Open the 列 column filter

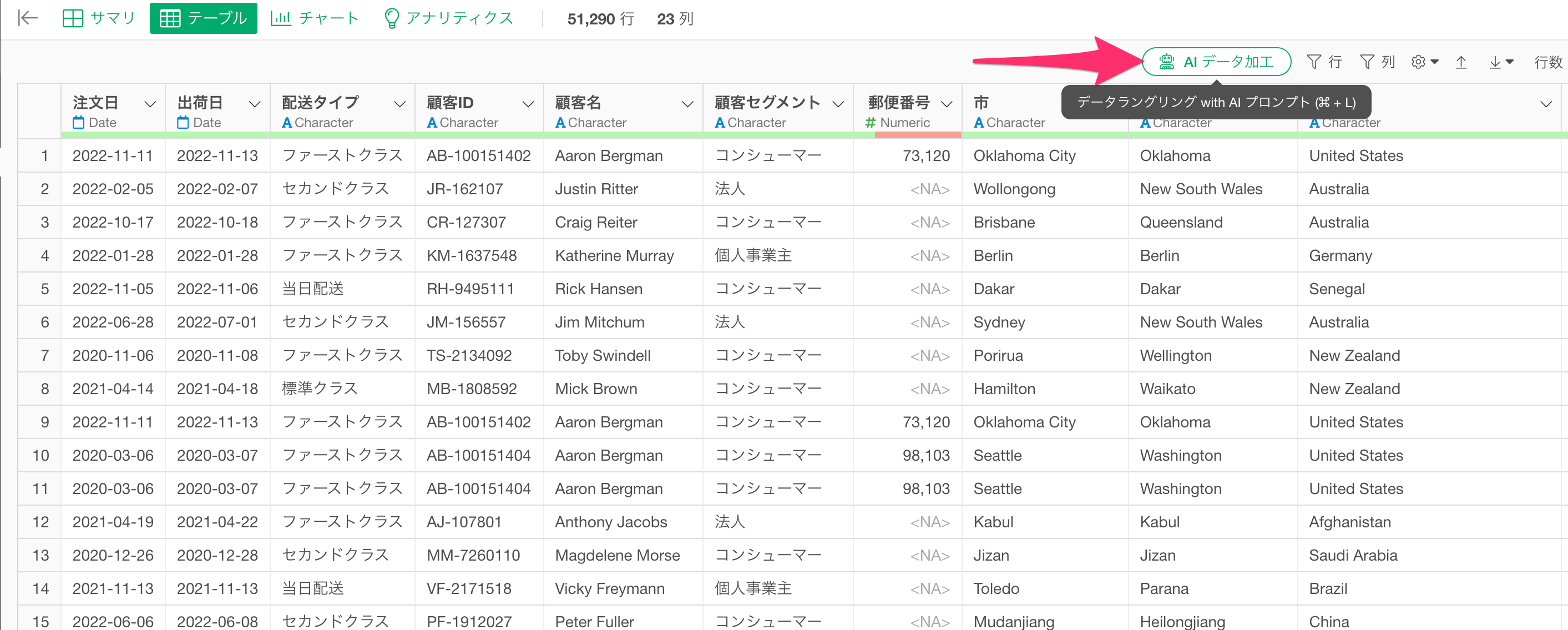tap(1377, 62)
